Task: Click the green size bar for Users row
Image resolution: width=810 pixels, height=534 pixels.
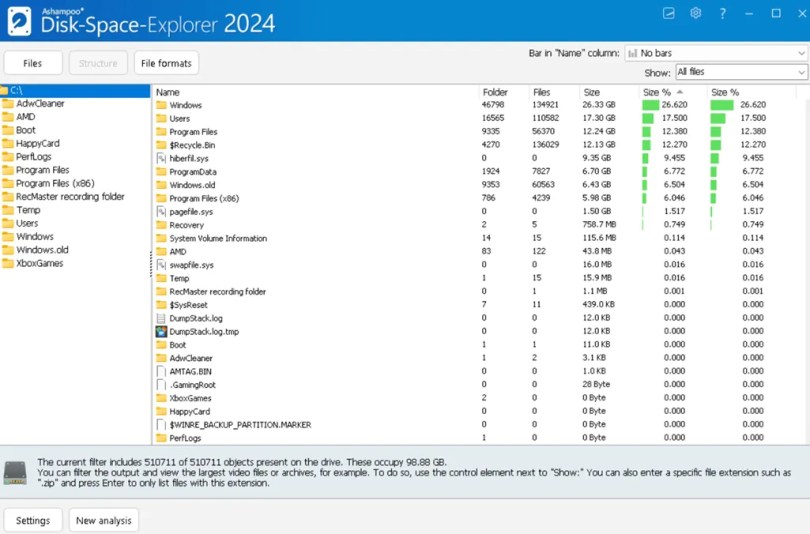Action: 648,118
